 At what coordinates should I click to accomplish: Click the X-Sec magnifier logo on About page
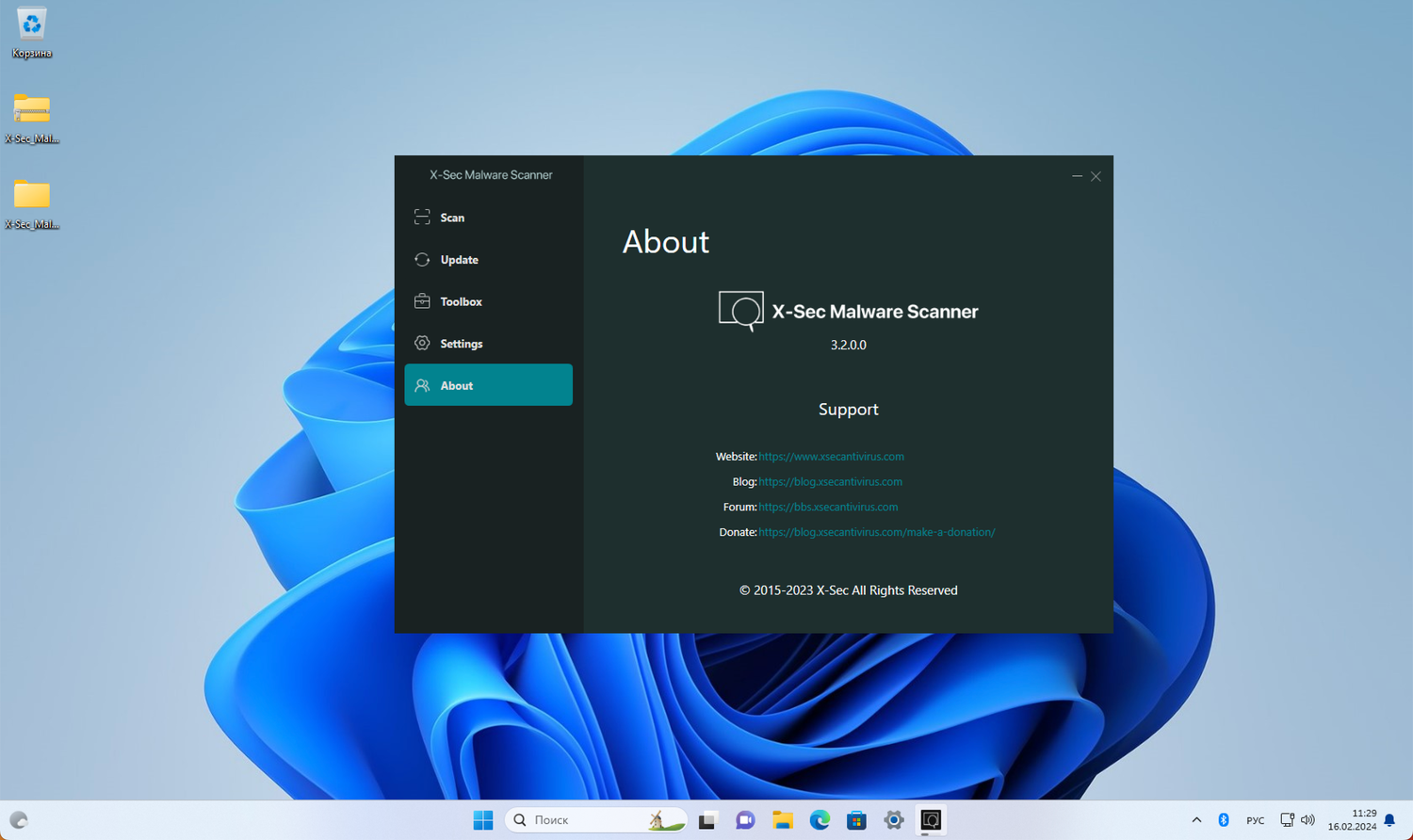click(741, 311)
